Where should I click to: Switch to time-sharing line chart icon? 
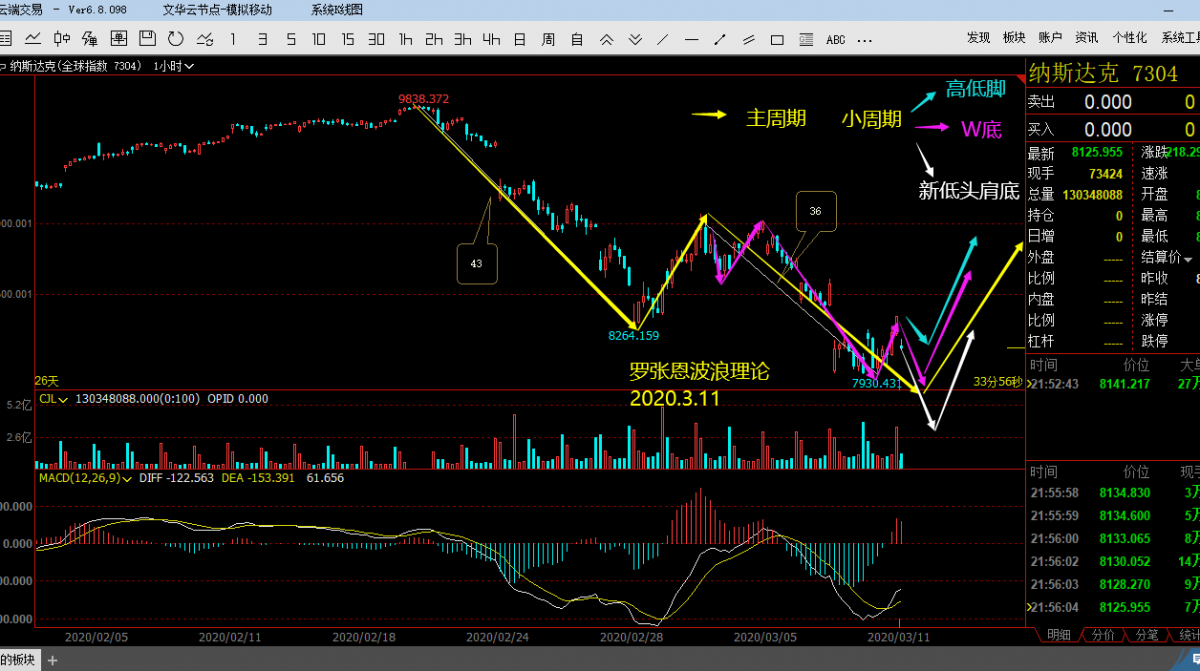pos(33,39)
